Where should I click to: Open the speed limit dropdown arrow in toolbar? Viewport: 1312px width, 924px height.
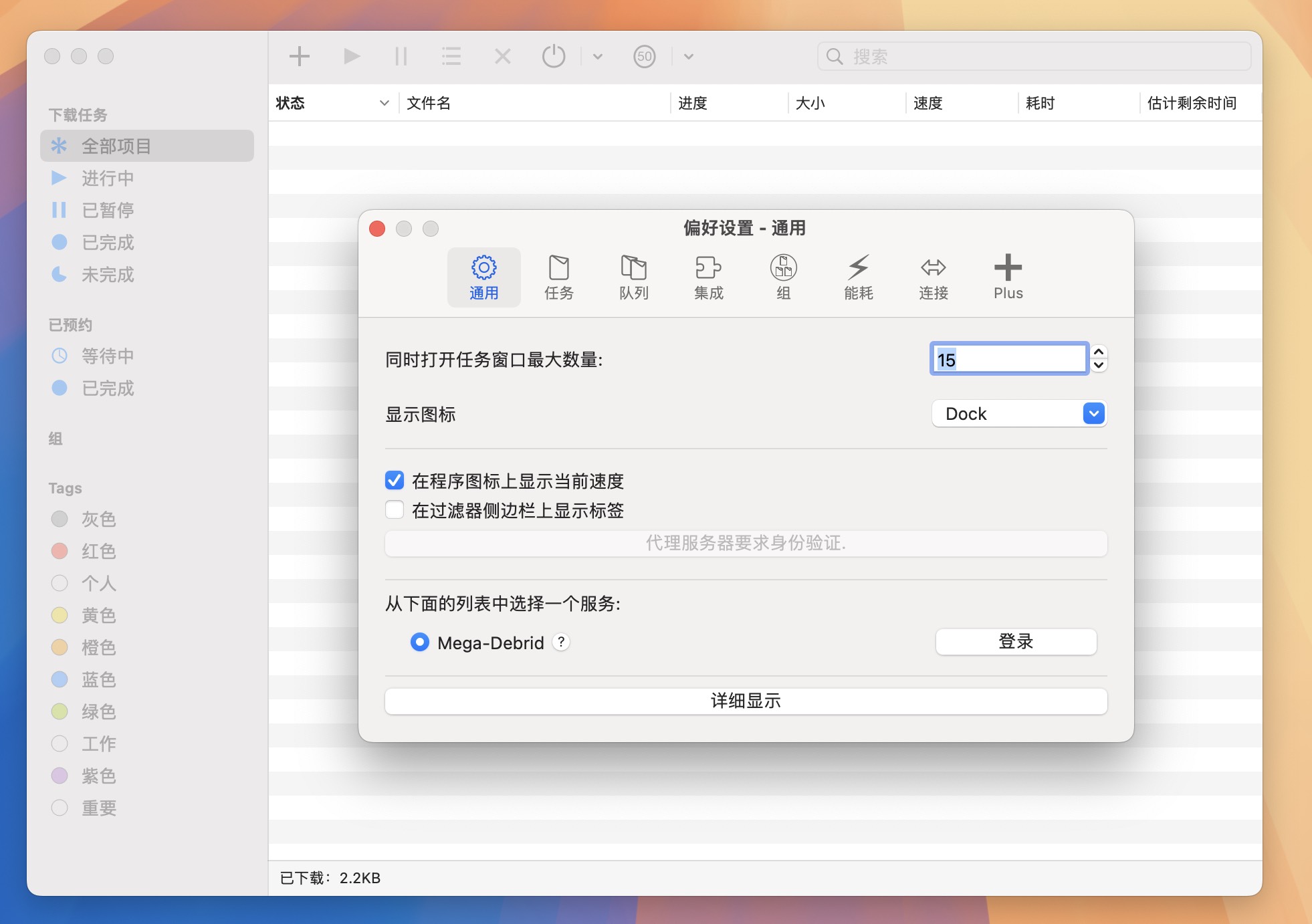pos(689,57)
